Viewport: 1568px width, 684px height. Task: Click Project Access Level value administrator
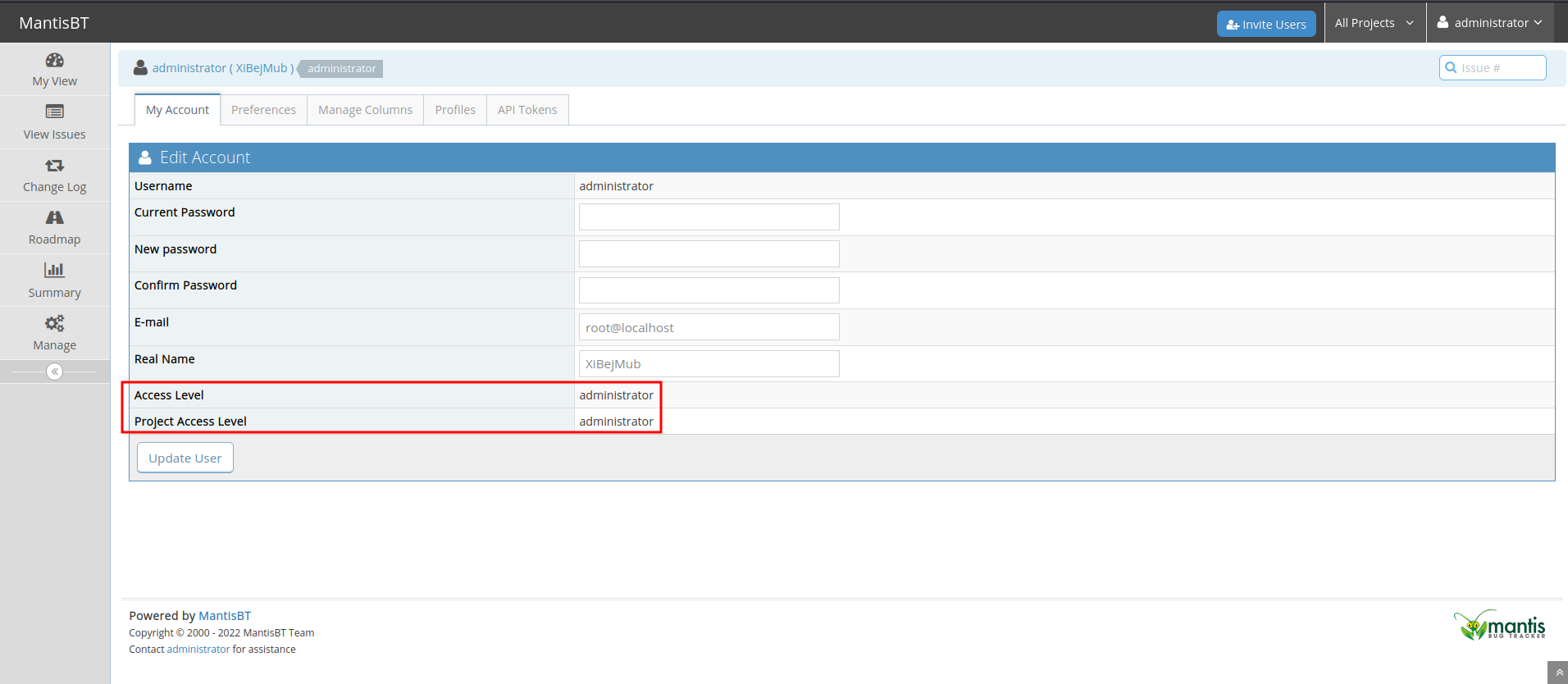pos(616,422)
